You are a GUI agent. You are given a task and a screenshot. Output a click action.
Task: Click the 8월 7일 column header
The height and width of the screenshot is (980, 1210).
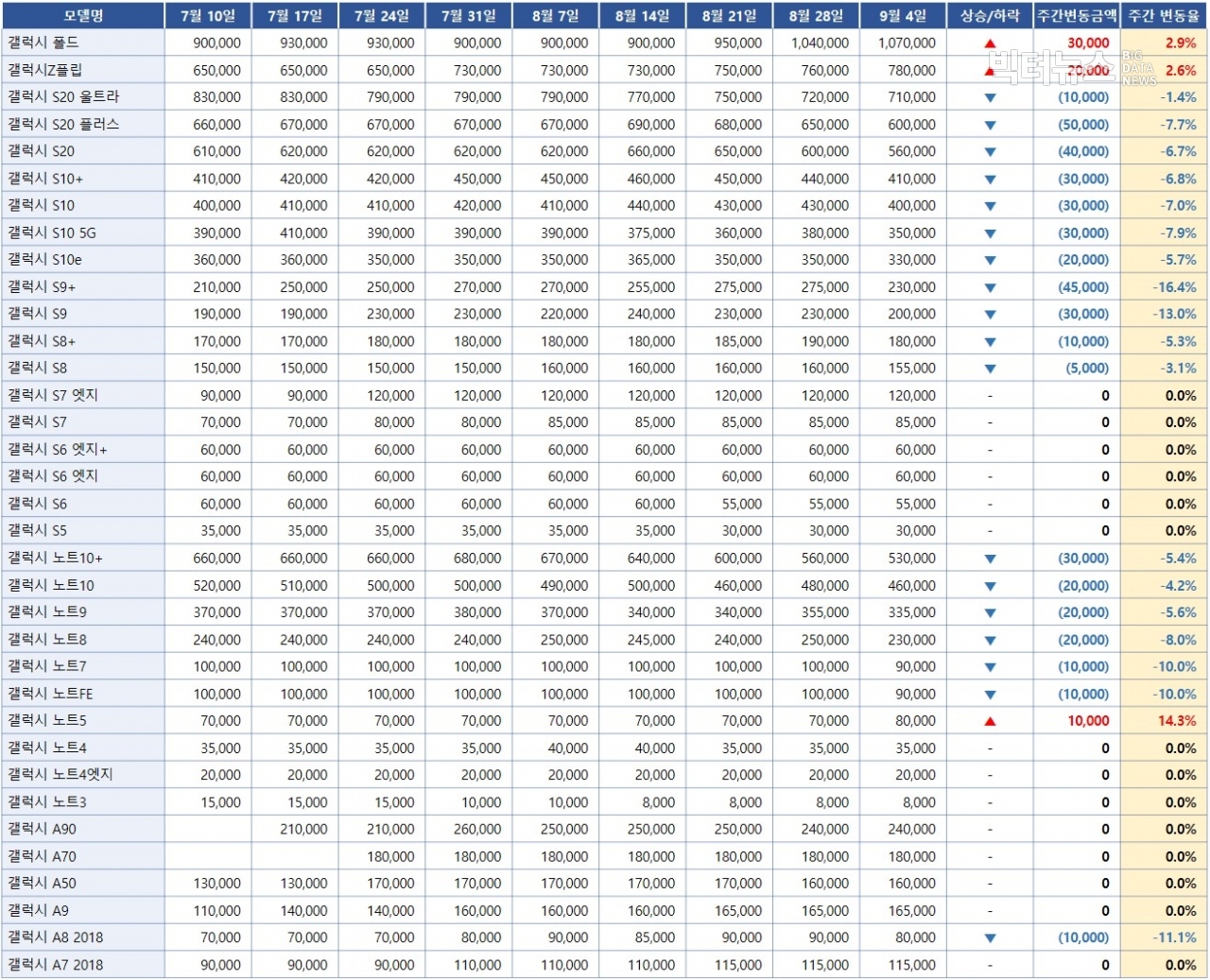[x=556, y=15]
